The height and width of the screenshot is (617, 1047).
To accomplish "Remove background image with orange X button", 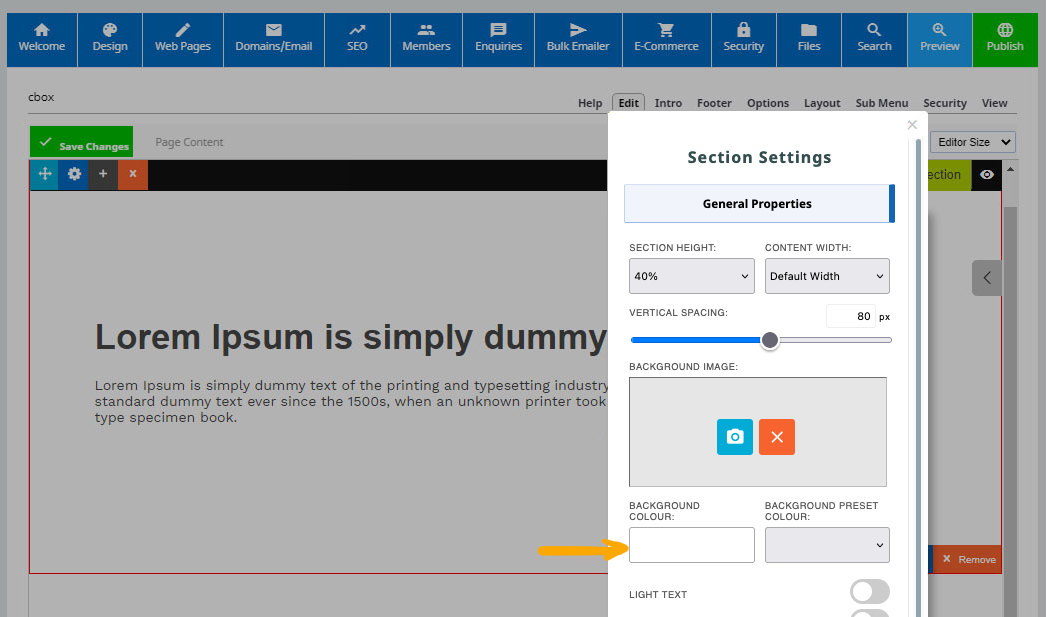I will 777,437.
